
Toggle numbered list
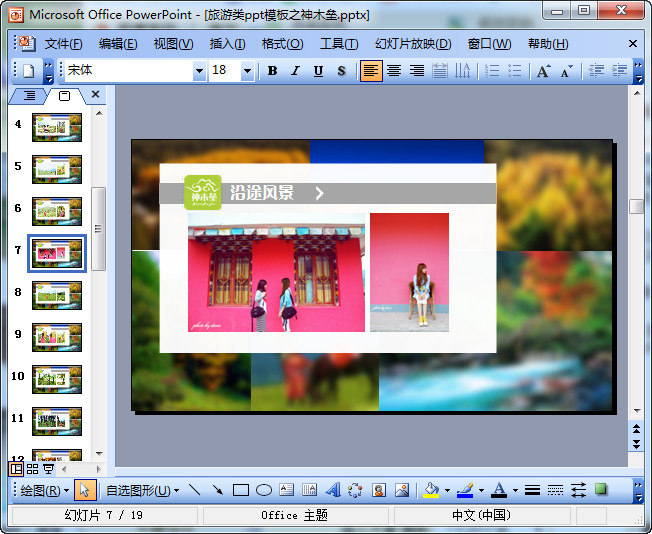coord(492,71)
